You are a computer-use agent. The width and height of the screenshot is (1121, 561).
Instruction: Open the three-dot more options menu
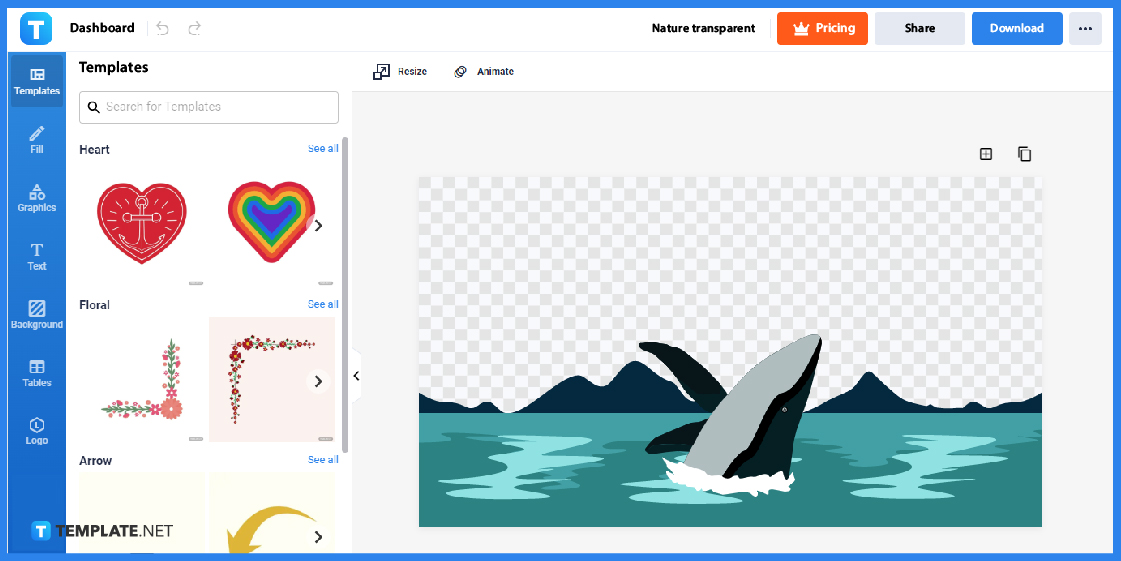[1085, 29]
